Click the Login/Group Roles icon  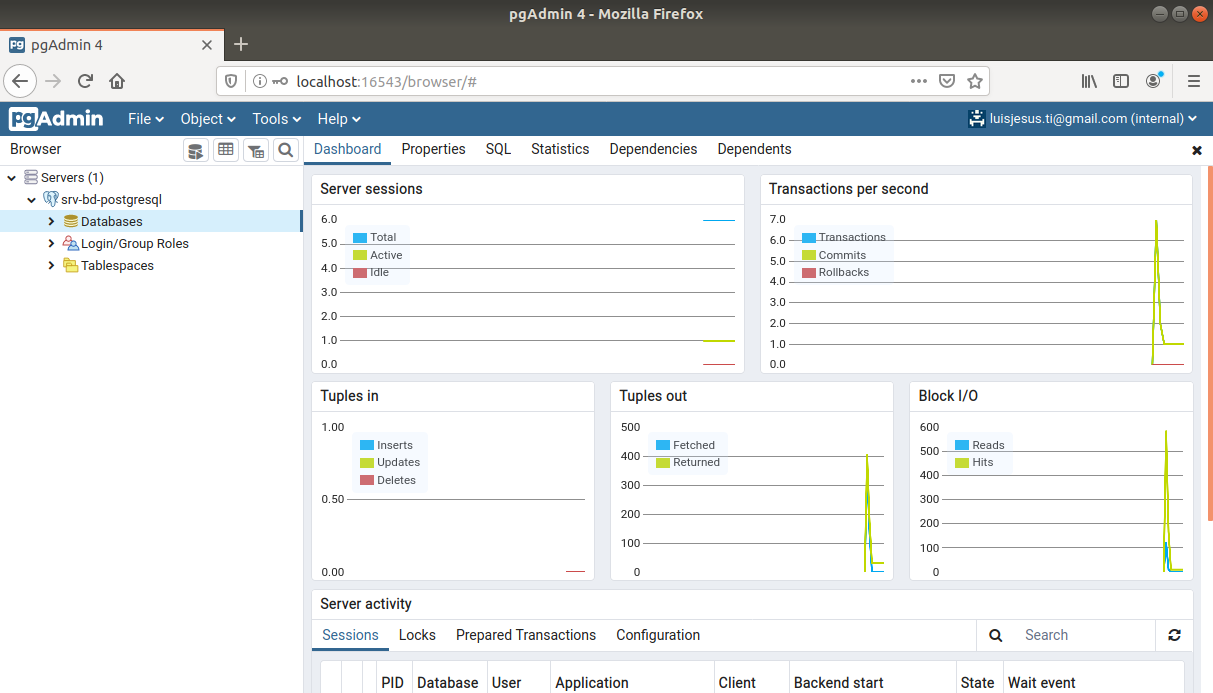[x=70, y=243]
